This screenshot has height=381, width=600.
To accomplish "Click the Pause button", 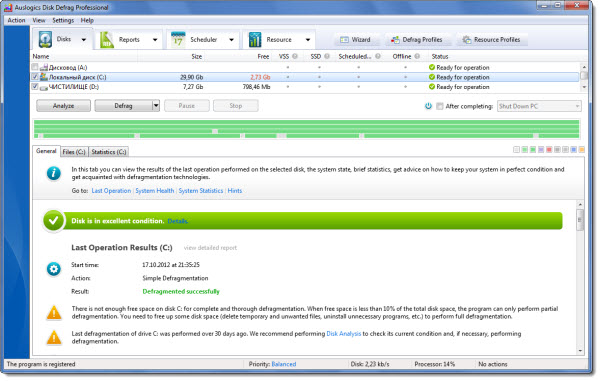I will coord(187,106).
